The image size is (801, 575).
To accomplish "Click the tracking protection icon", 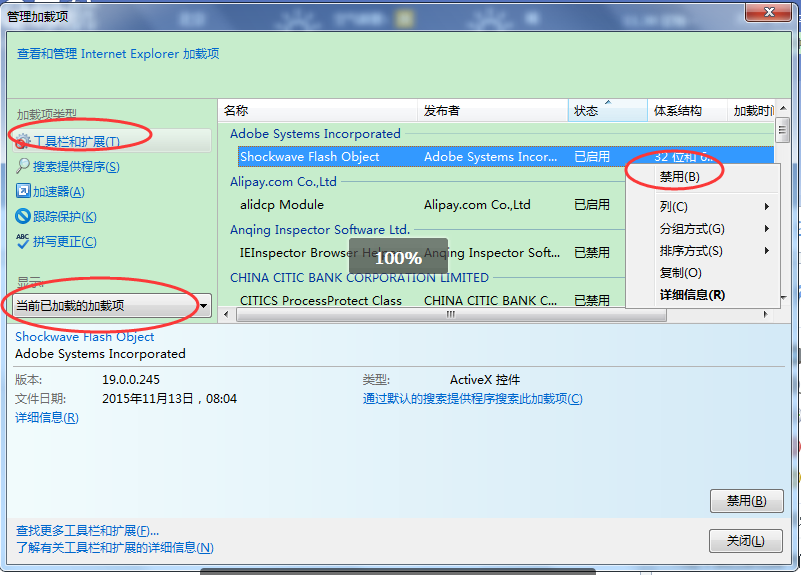I will pyautogui.click(x=24, y=216).
